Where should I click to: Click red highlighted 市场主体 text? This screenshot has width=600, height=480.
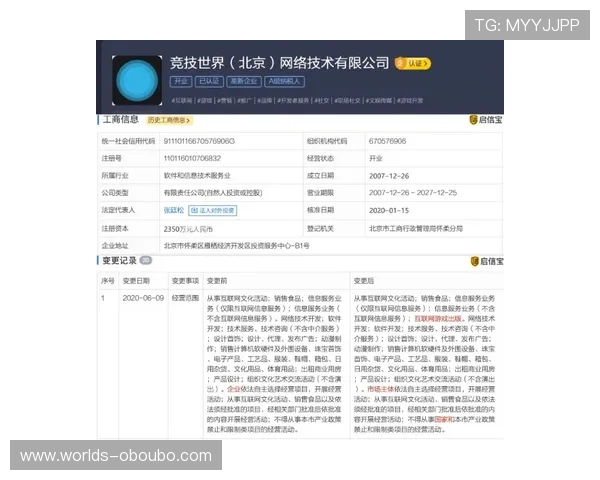click(x=380, y=389)
